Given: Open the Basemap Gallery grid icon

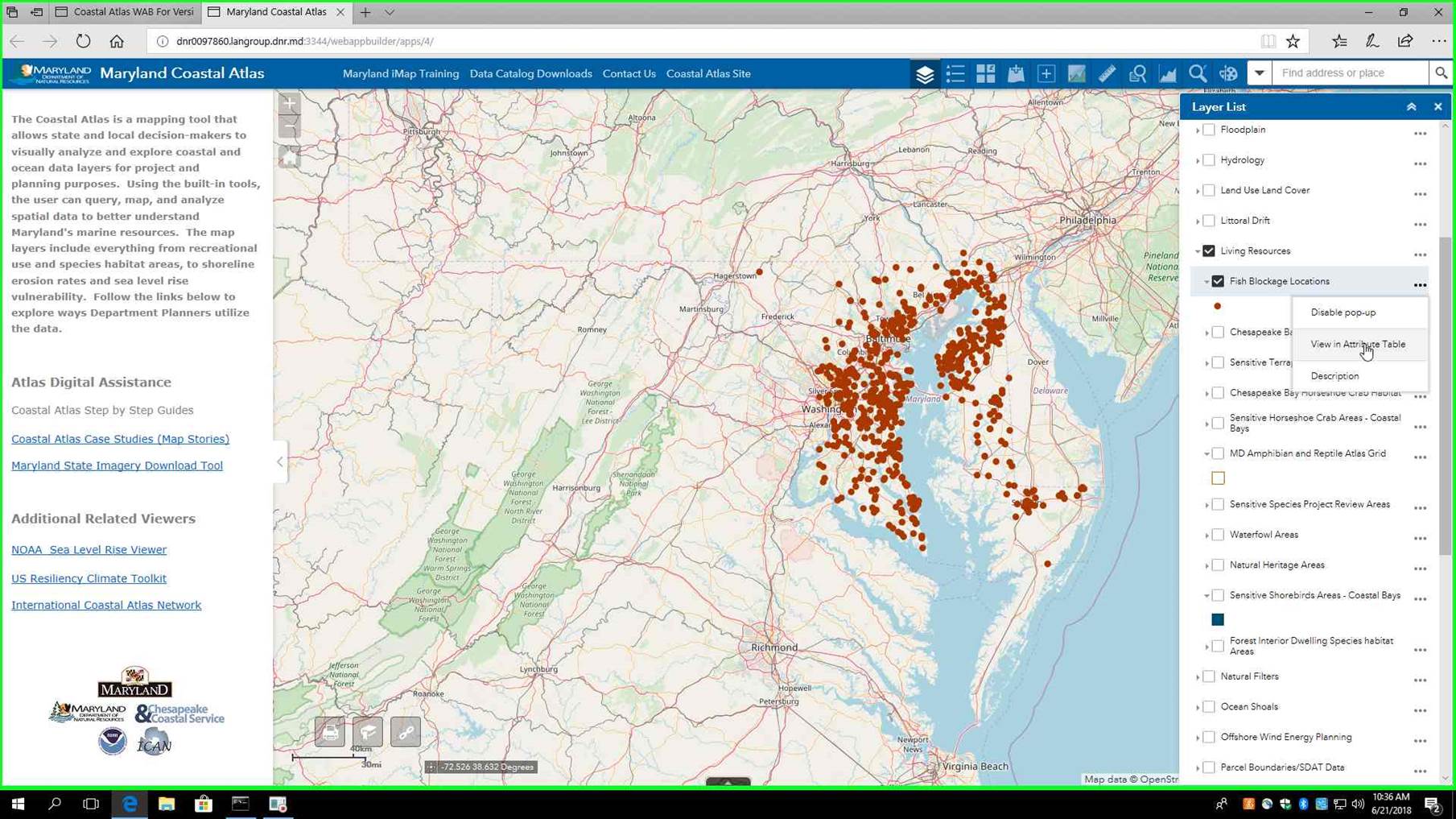Looking at the screenshot, I should [985, 73].
